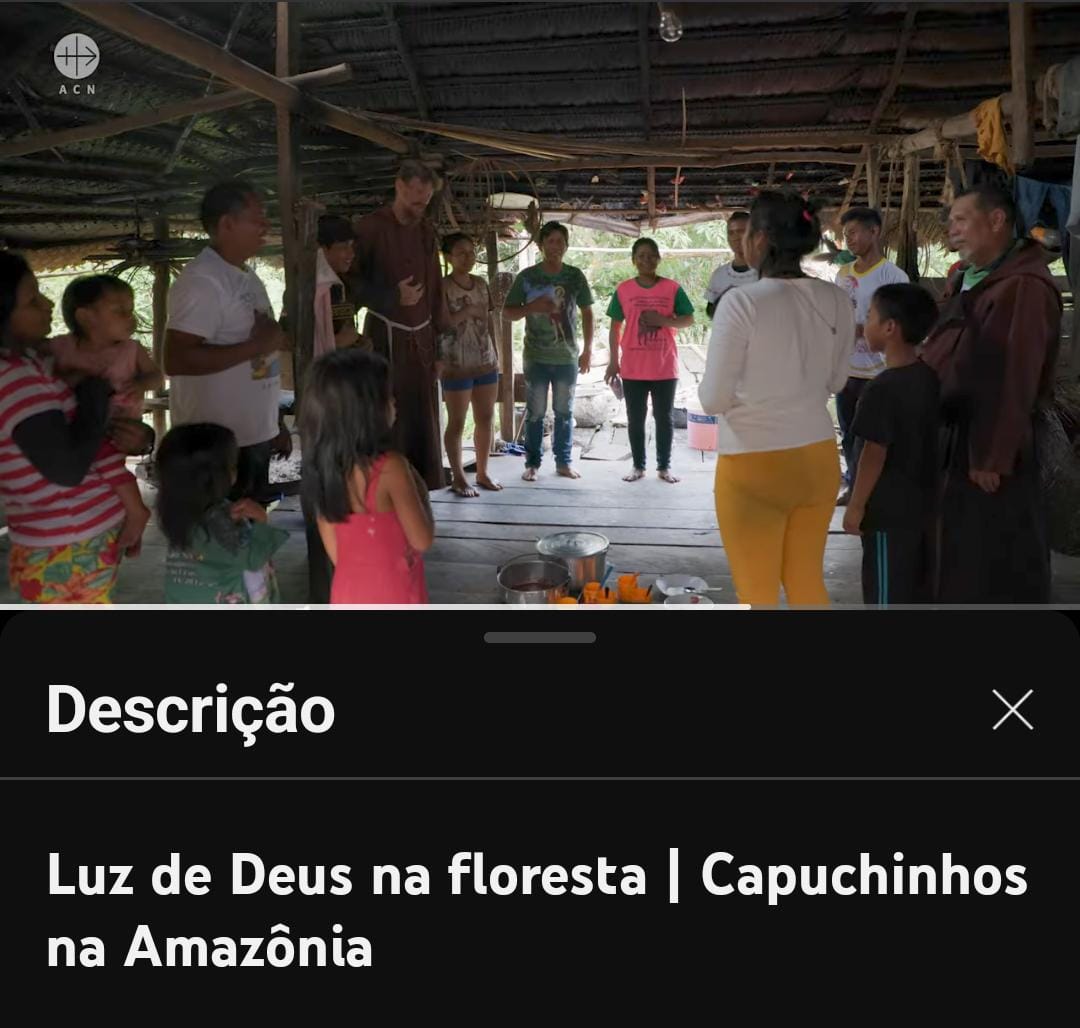Tap the cooking pots on the floor in video
1080x1028 pixels.
[x=555, y=568]
